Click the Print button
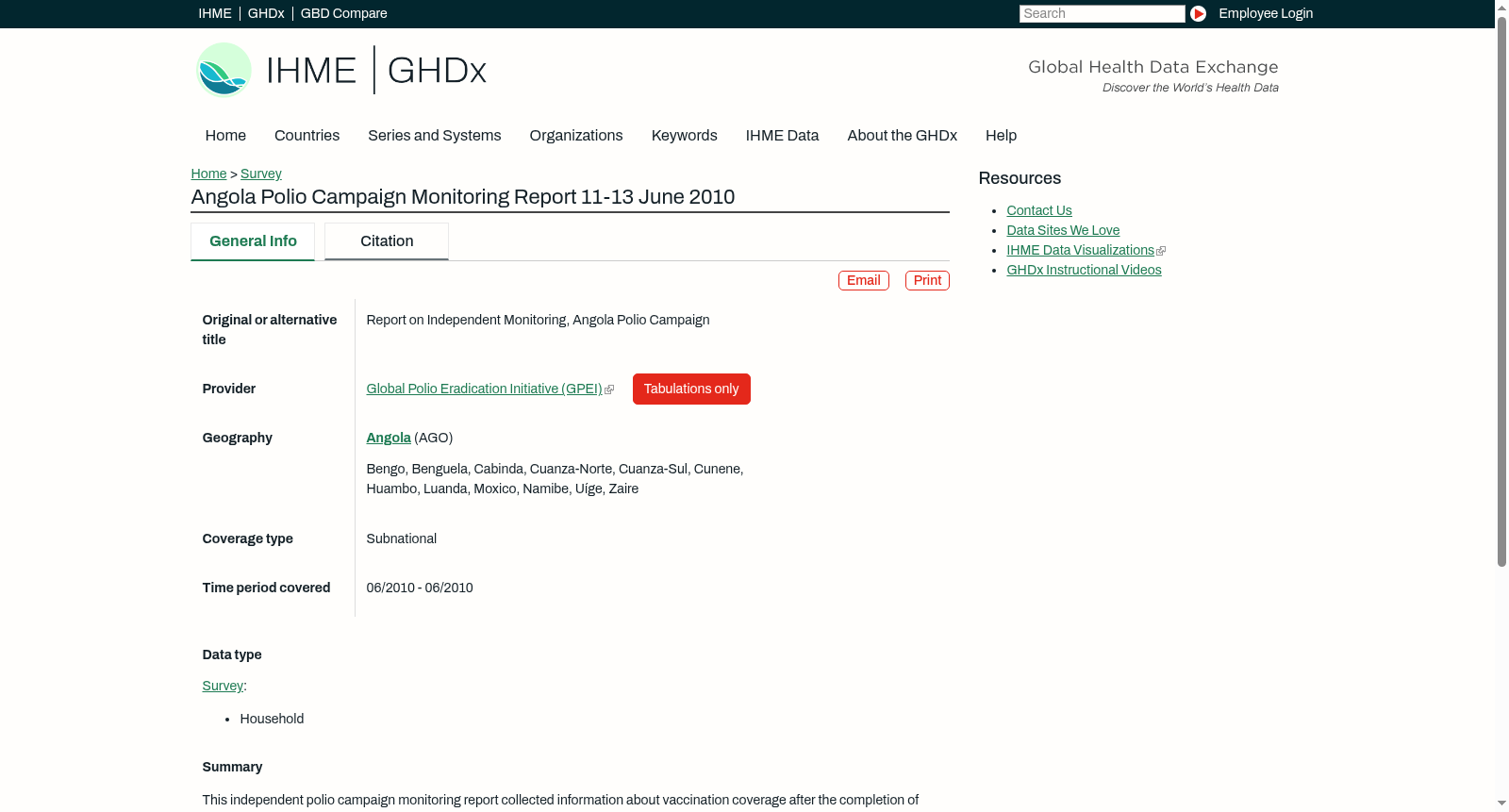 click(x=927, y=280)
